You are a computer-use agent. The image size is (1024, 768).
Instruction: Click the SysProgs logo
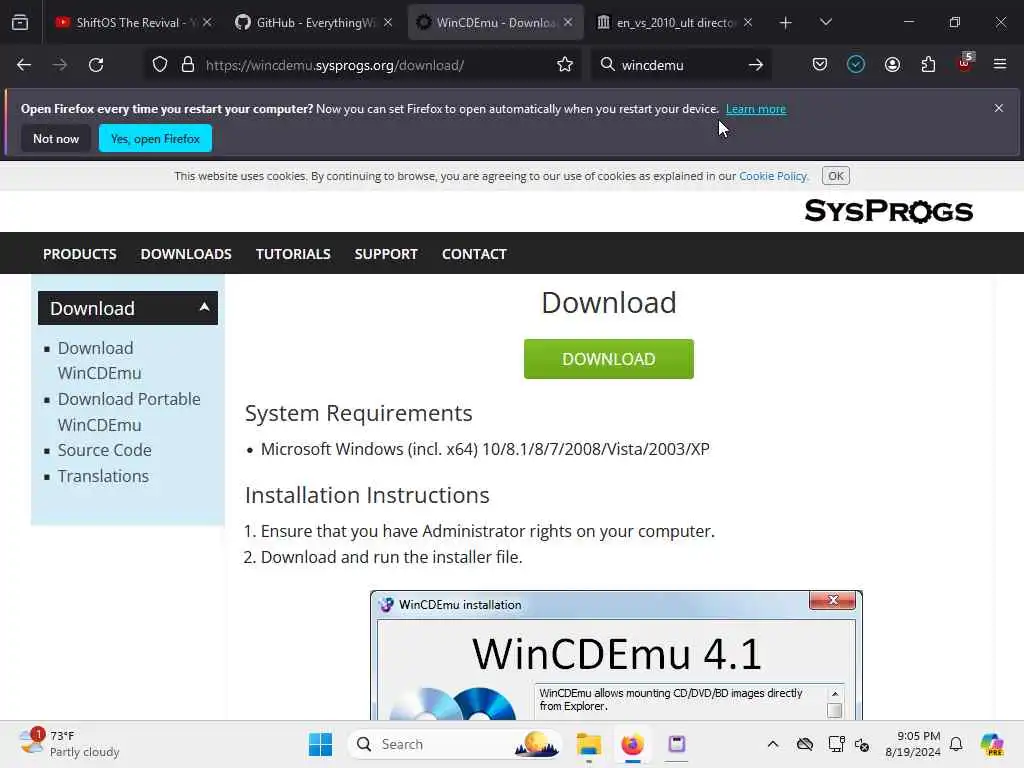889,210
